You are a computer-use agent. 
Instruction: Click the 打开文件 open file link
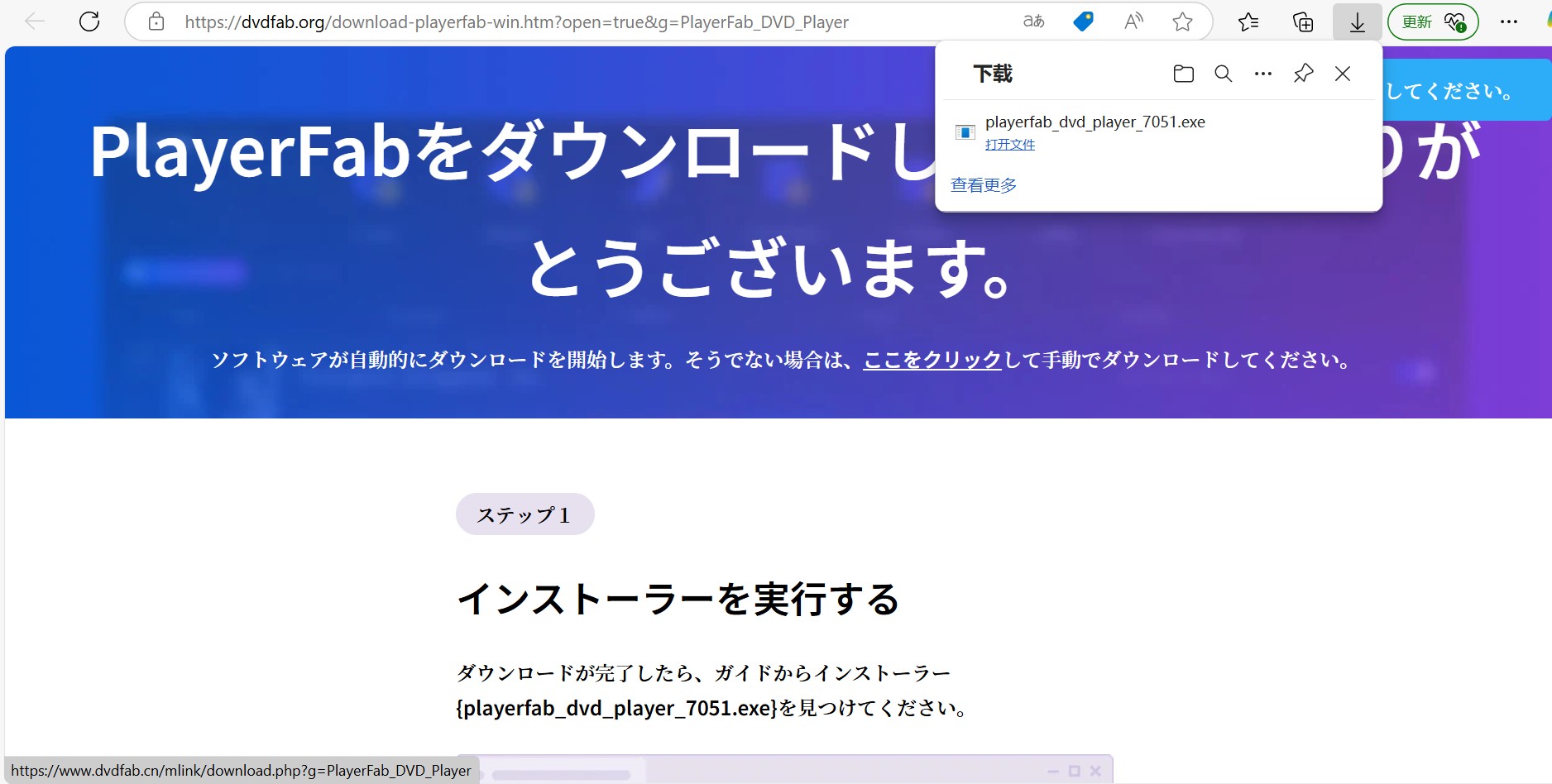point(1010,145)
